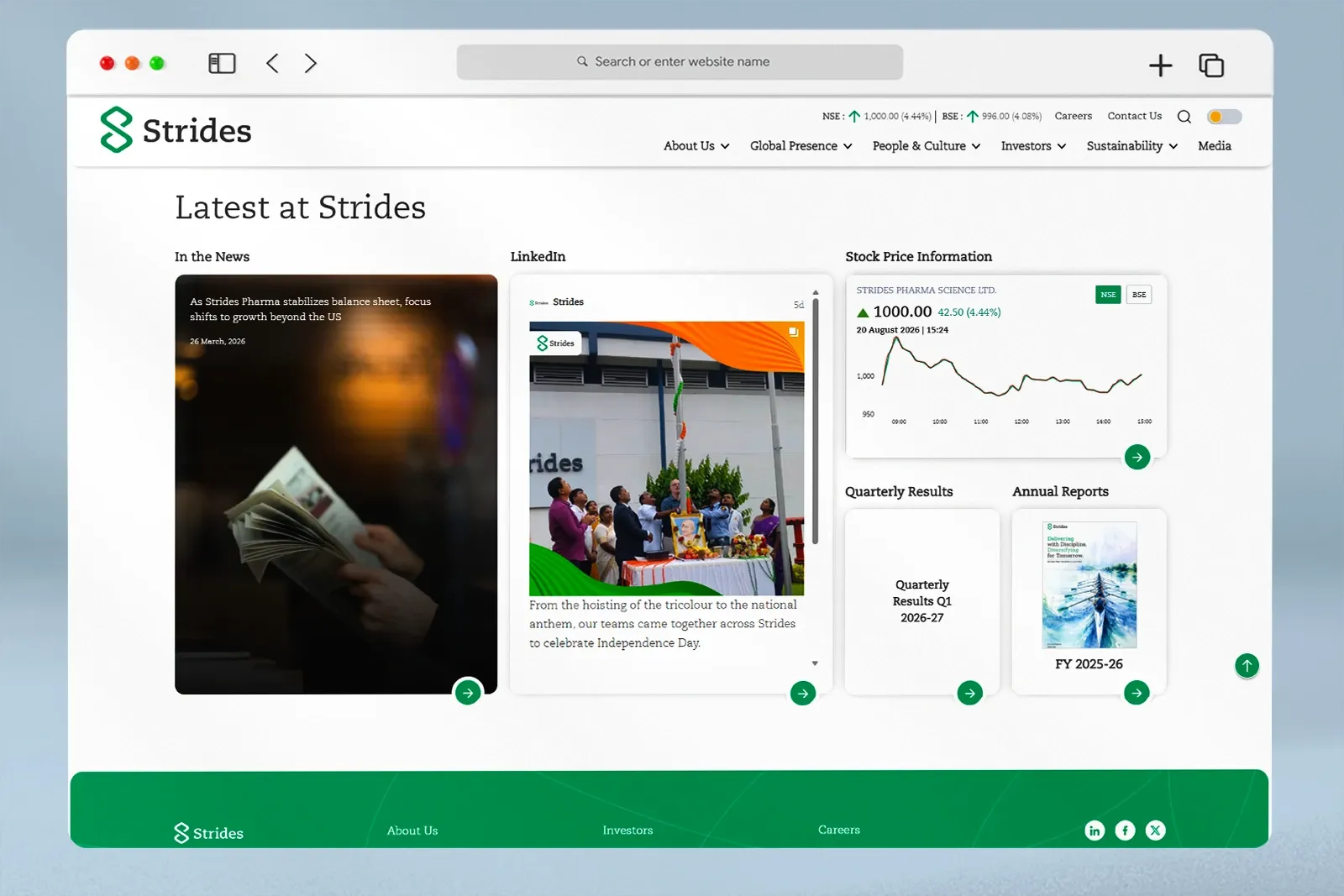The image size is (1344, 896).
Task: Click the footer Strides logo
Action: pos(208,833)
